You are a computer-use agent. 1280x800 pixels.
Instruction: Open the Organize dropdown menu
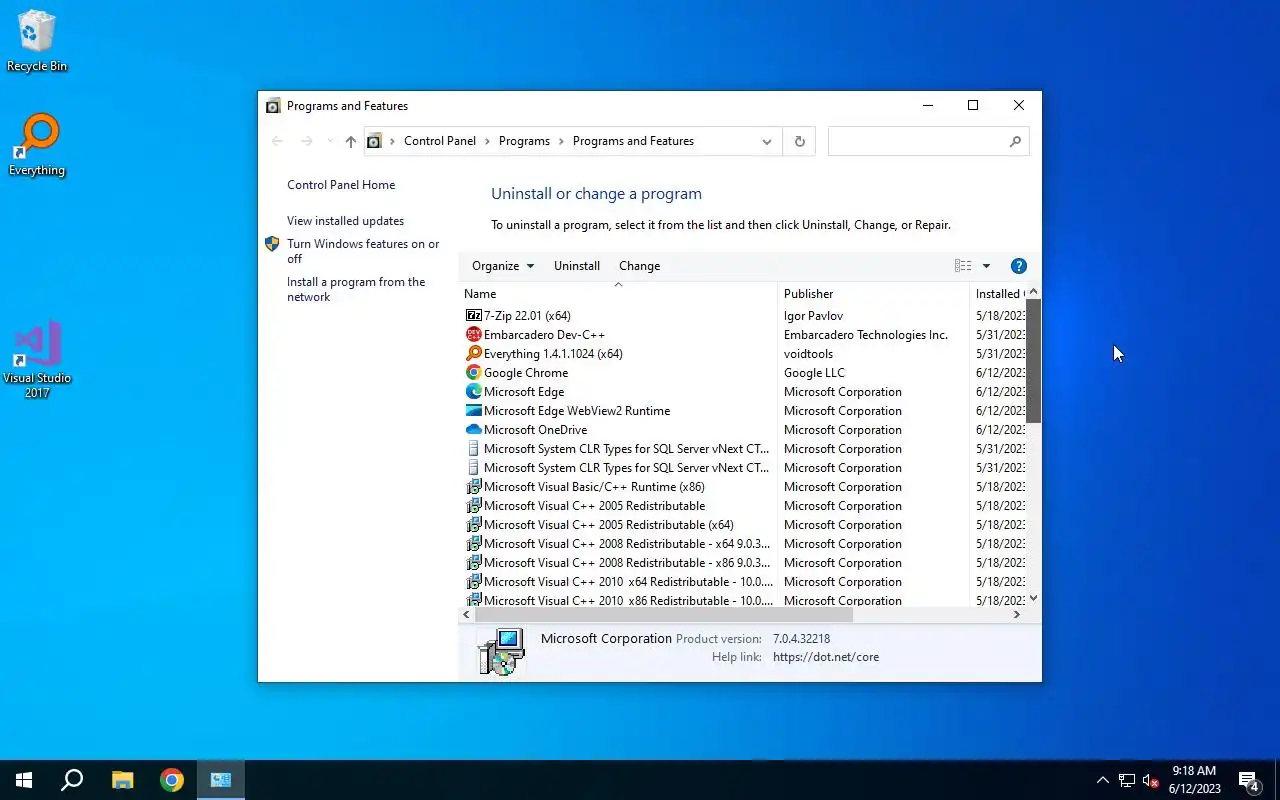click(503, 266)
